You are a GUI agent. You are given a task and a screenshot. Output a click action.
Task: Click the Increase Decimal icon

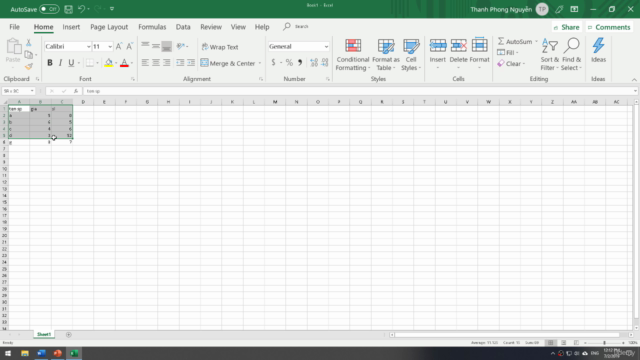(x=313, y=62)
